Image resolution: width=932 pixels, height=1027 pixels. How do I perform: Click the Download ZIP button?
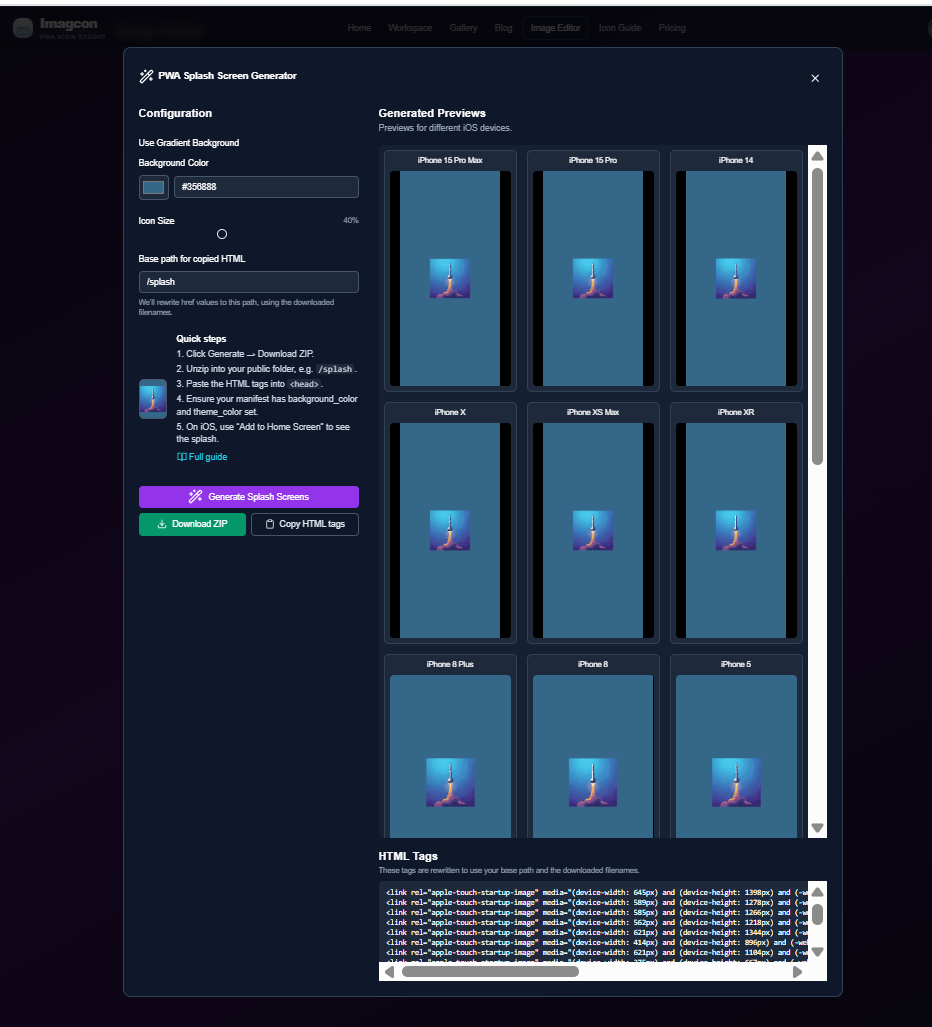pyautogui.click(x=191, y=523)
